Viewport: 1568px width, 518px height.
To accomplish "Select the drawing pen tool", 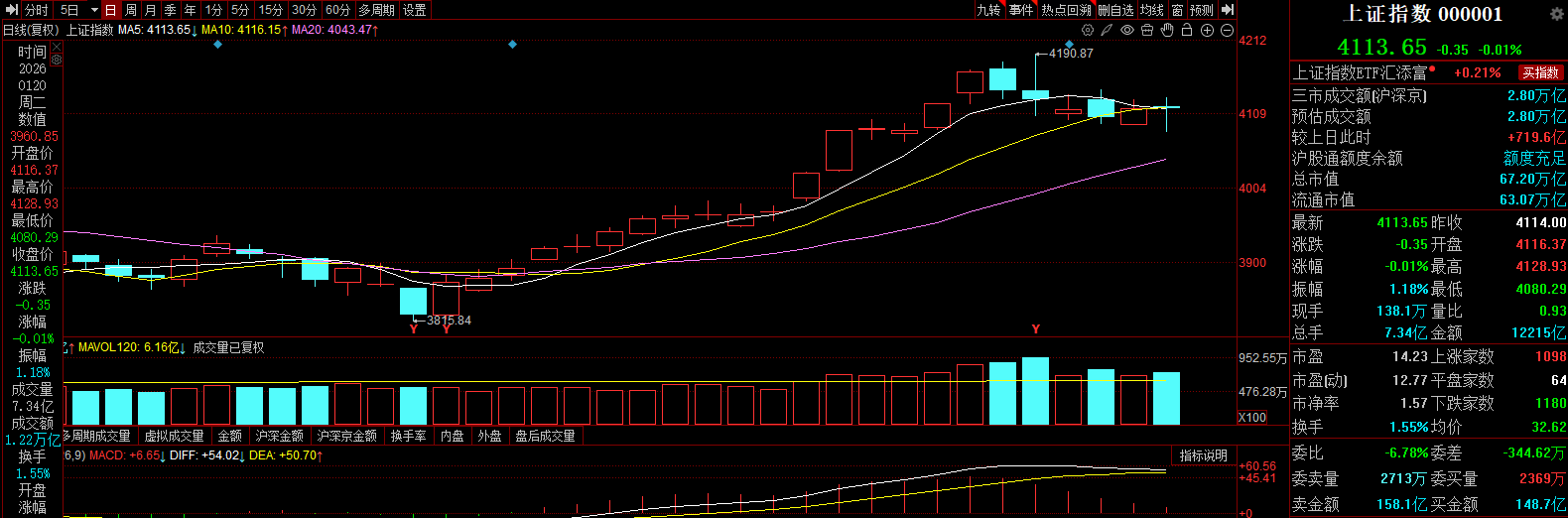I will 1108,31.
